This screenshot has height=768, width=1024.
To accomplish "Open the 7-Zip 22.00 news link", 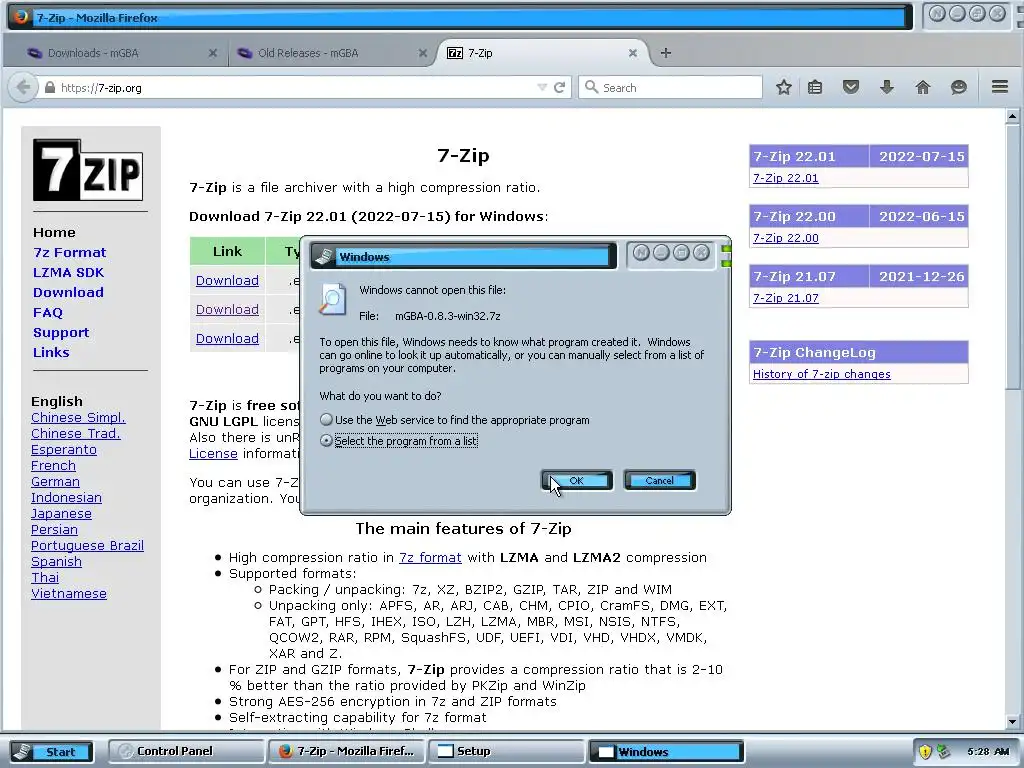I will [x=785, y=238].
